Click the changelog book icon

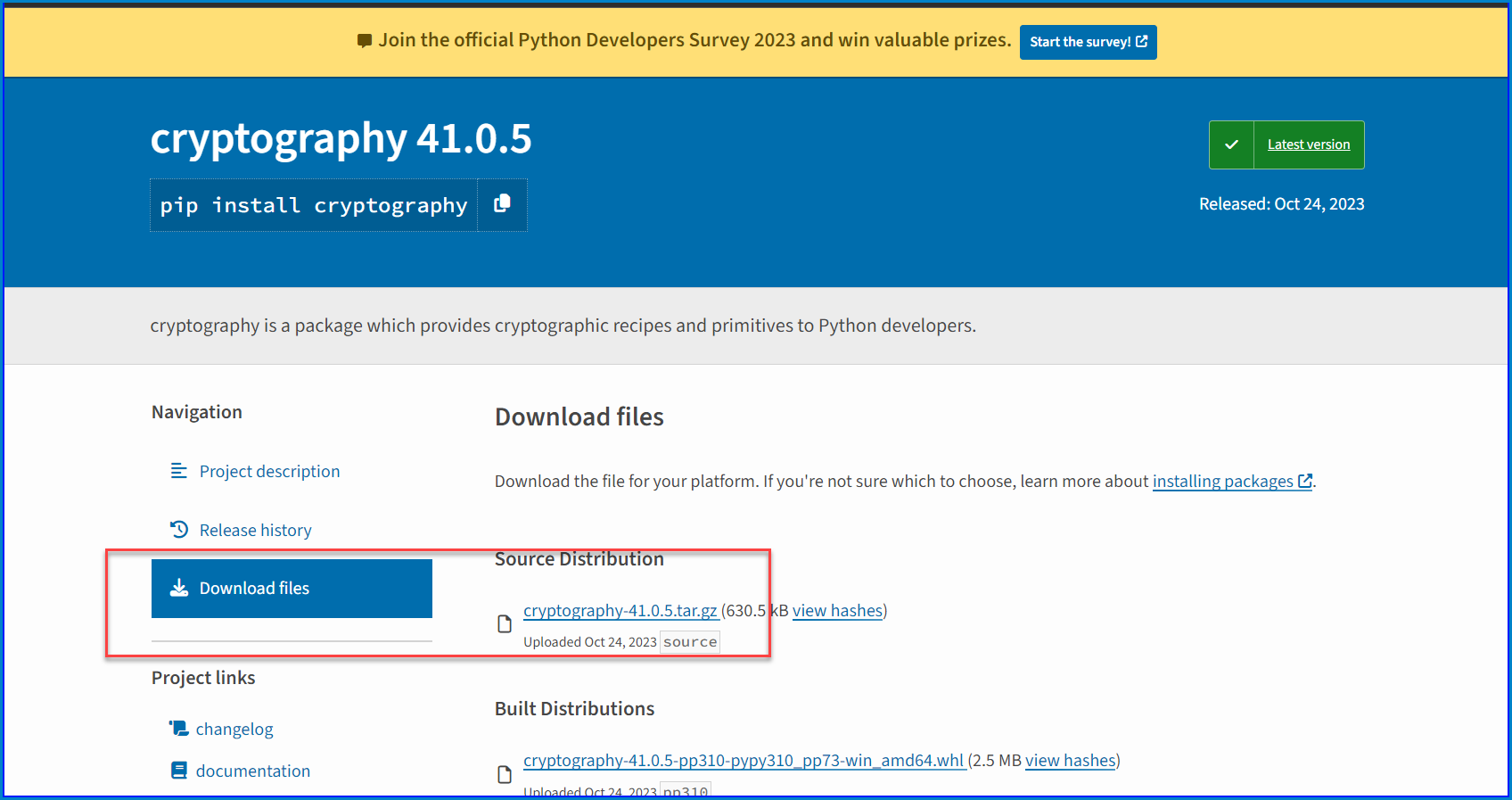click(179, 729)
